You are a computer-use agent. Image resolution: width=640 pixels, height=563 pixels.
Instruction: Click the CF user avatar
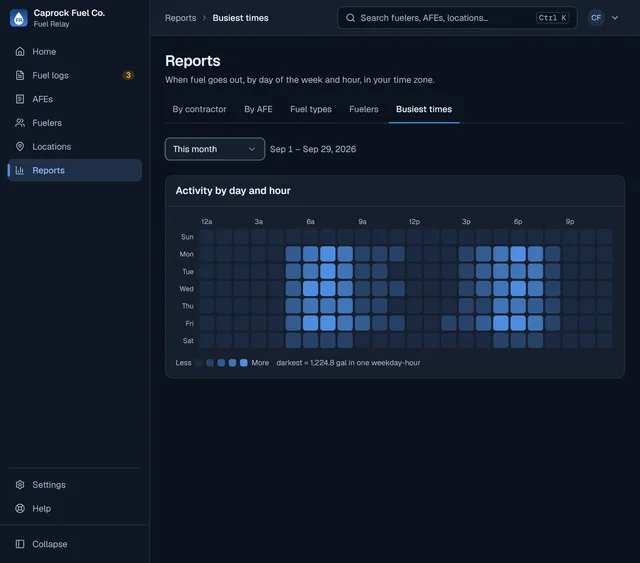(596, 18)
